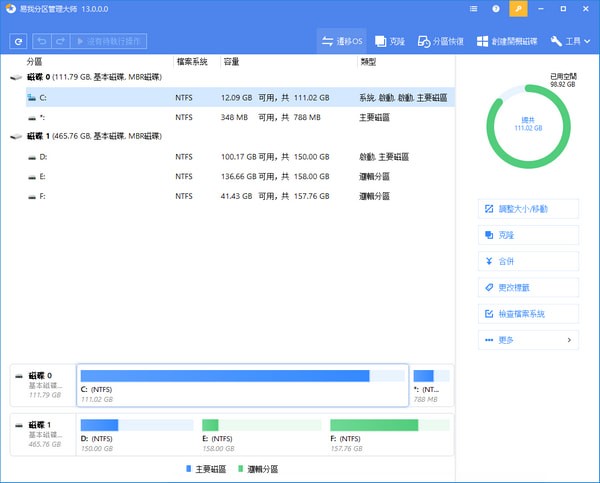Open the 工具 dropdown menu
The image size is (600, 483).
[x=565, y=42]
